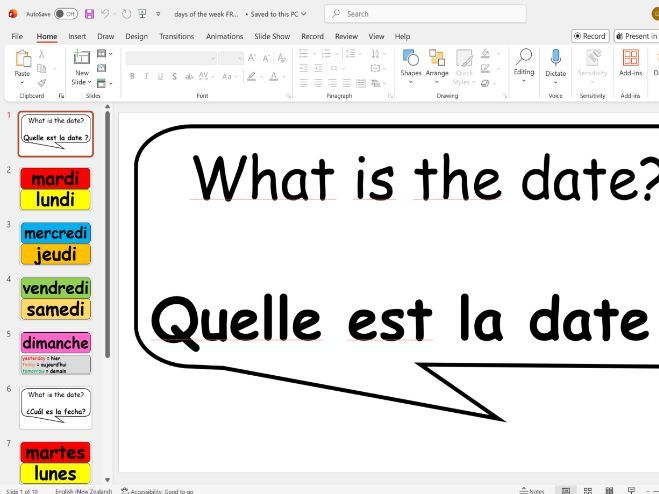Click the Undo arrow icon
The image size is (659, 494).
coord(105,14)
